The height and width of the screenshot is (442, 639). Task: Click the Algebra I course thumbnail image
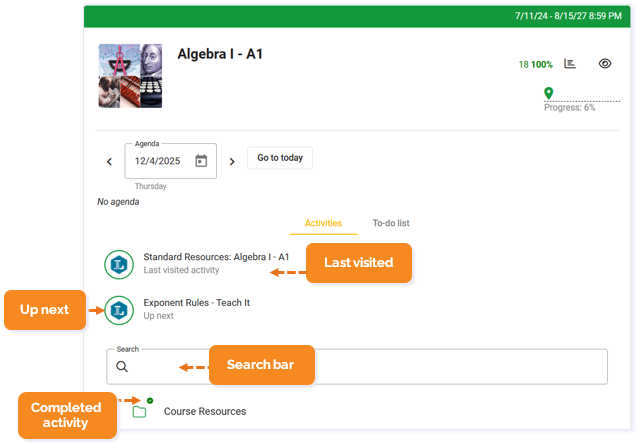[x=130, y=76]
